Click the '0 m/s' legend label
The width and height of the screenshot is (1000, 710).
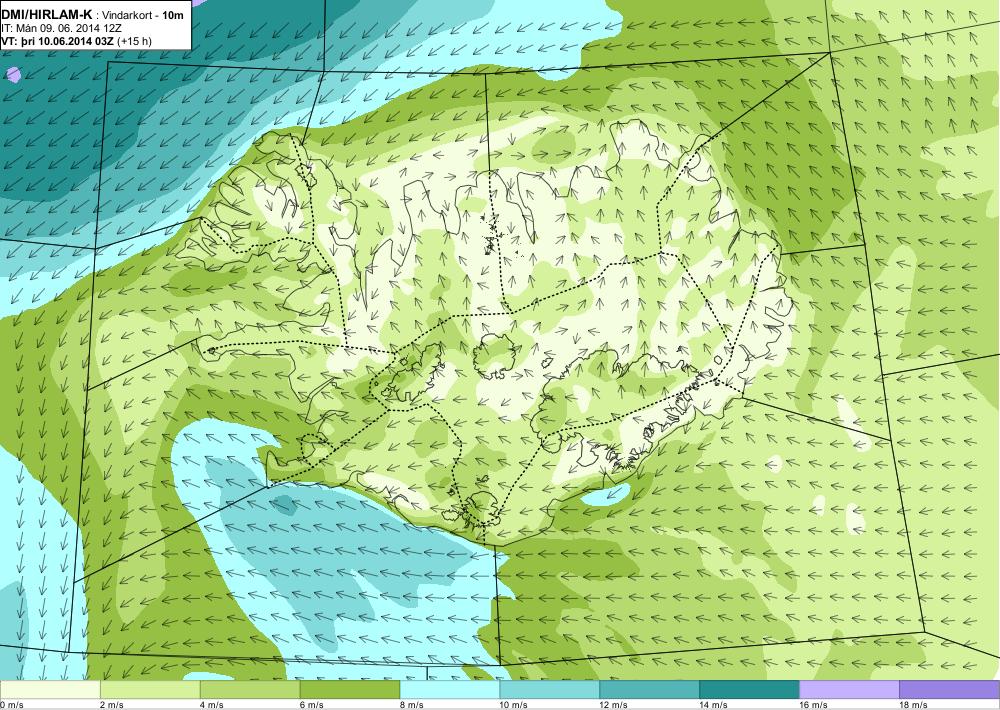(11, 705)
